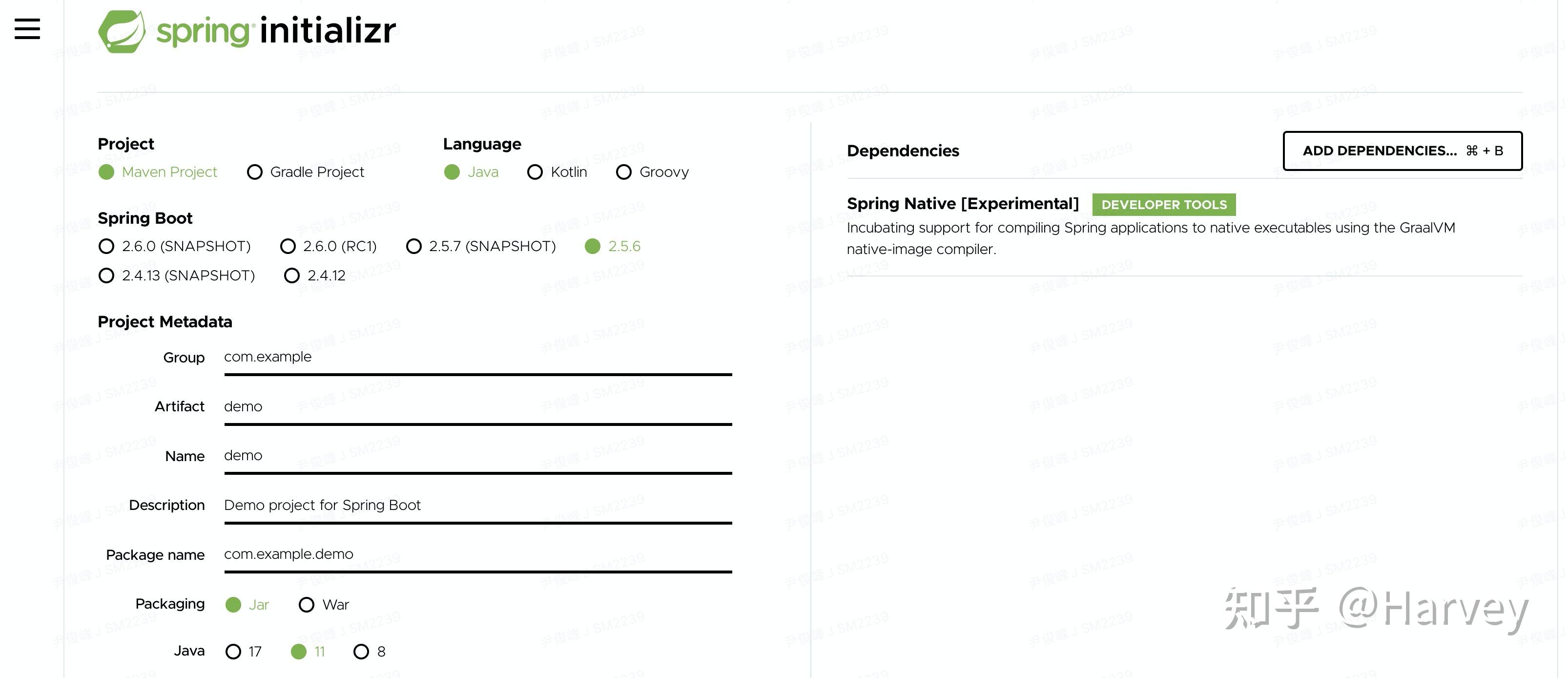Click the DEVELOPER TOOLS tag badge
Viewport: 1568px width, 678px height.
[x=1164, y=205]
